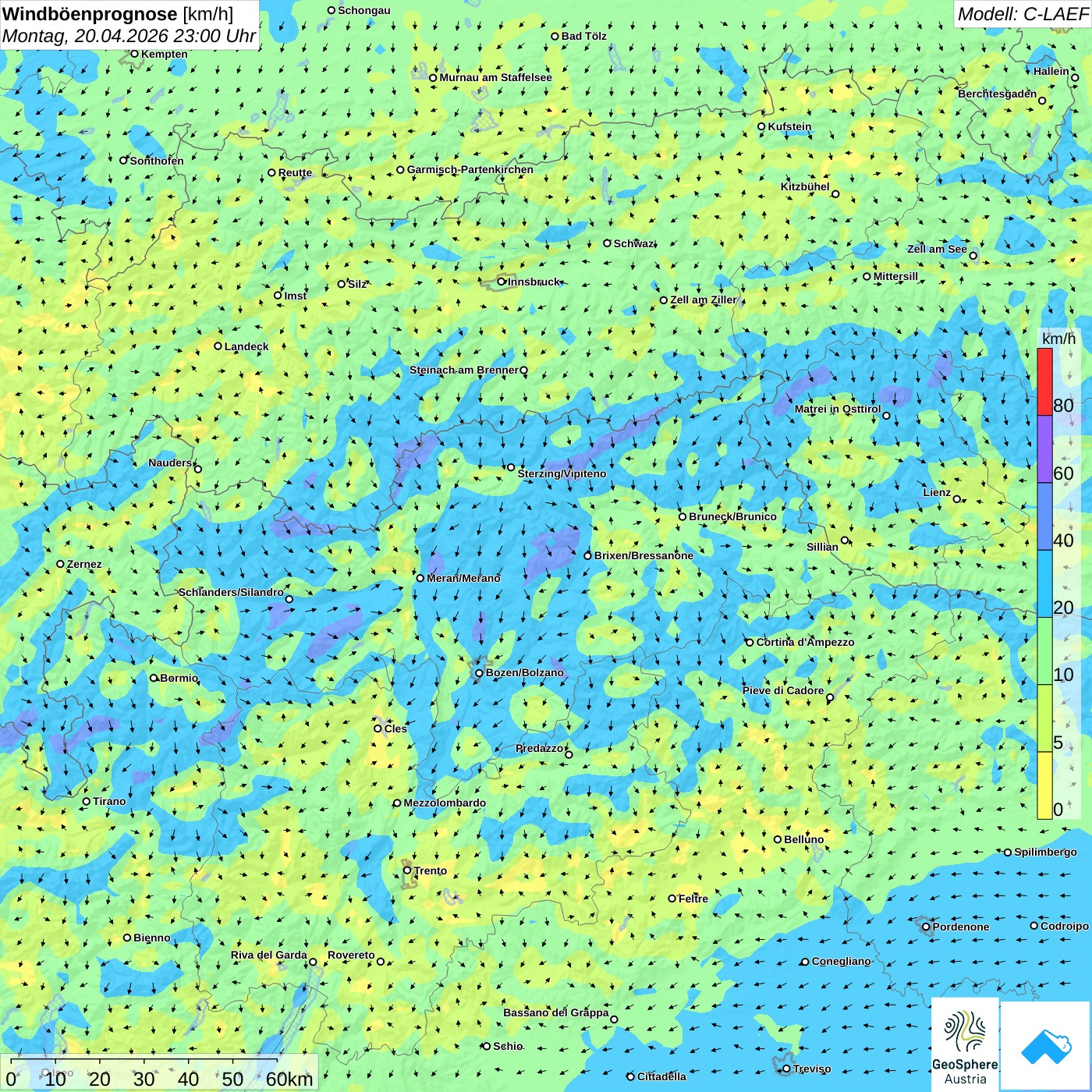Select the Pordenone city label

tap(961, 927)
